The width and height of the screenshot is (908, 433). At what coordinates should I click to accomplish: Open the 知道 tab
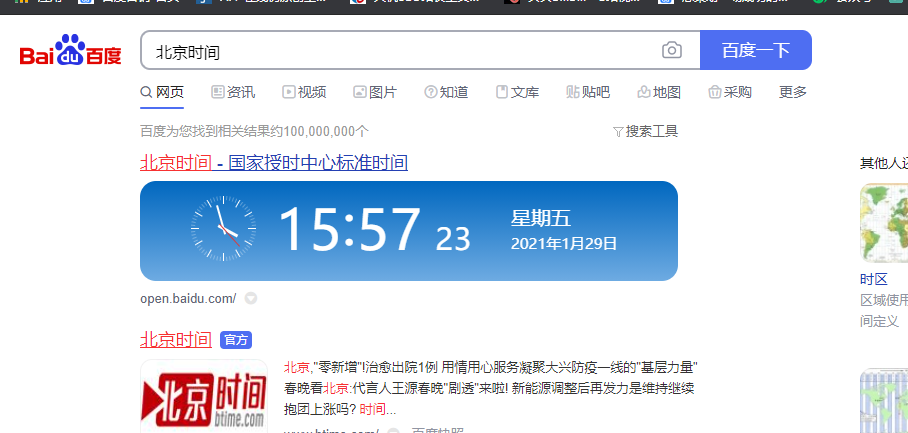tap(446, 92)
